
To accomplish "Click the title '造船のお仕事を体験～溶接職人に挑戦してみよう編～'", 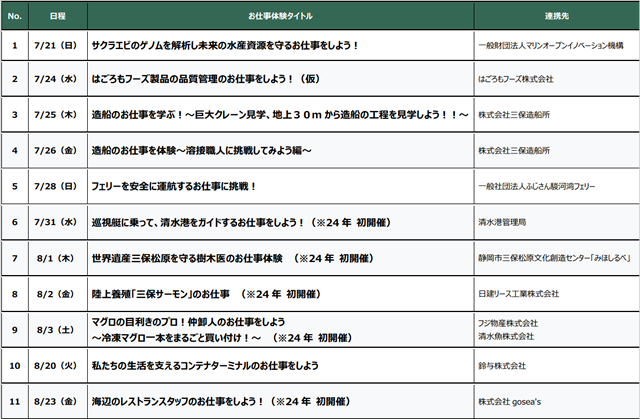I will coord(202,151).
